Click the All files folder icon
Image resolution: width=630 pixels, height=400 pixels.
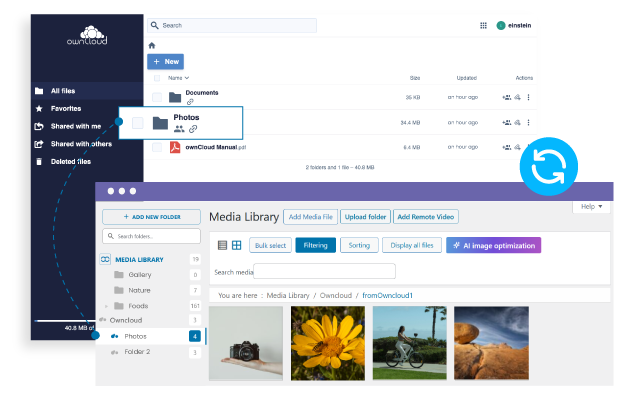(39, 91)
